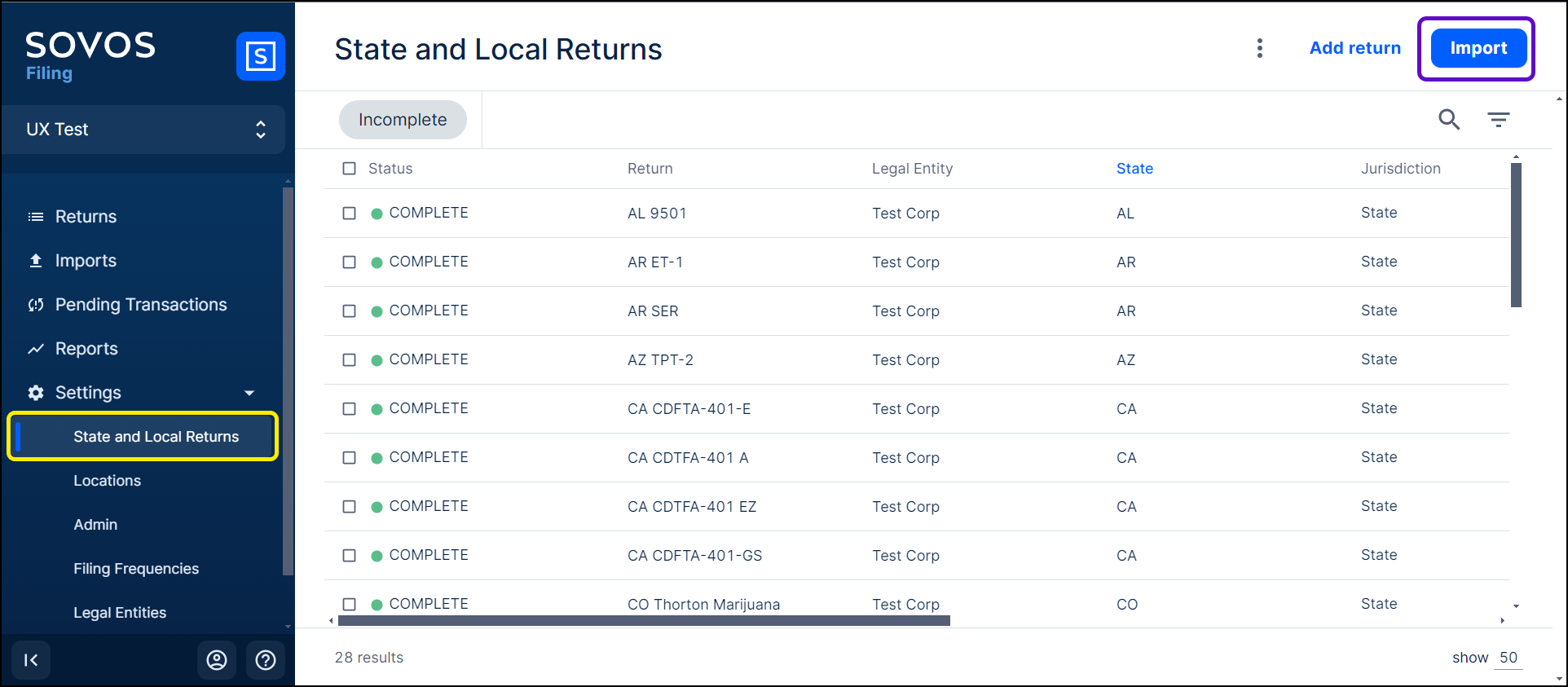This screenshot has width=1568, height=687.
Task: Toggle the select-all Status header checkbox
Action: click(x=350, y=169)
